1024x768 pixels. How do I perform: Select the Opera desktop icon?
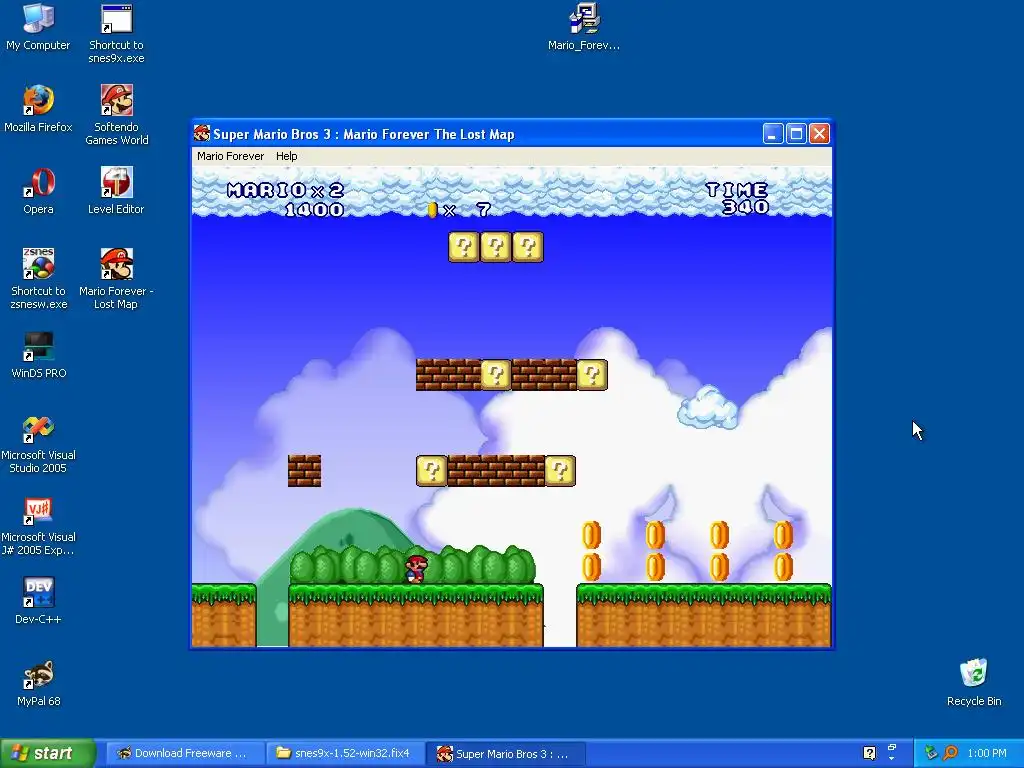click(x=38, y=191)
